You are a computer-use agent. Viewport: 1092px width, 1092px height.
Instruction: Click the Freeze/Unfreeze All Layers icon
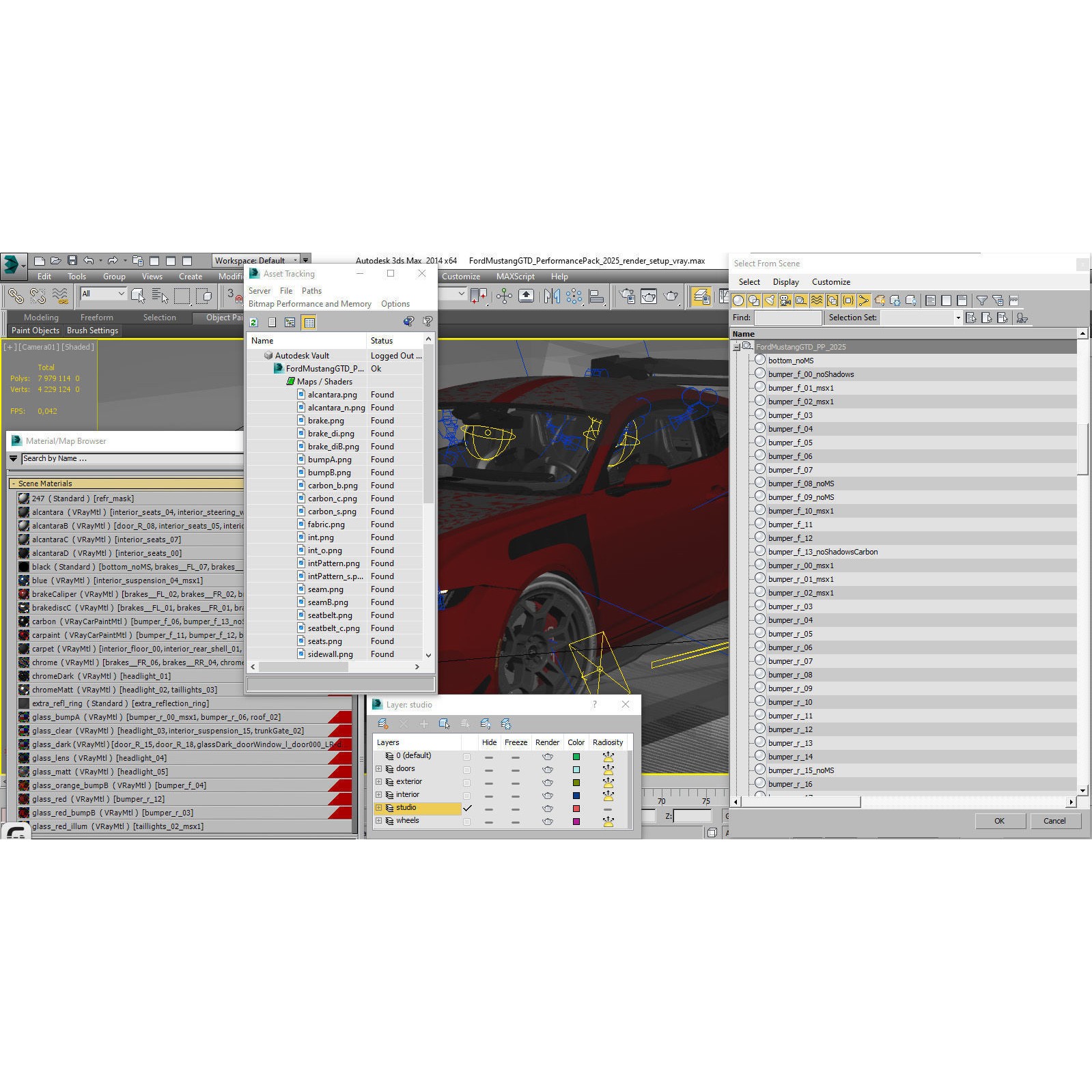point(506,723)
